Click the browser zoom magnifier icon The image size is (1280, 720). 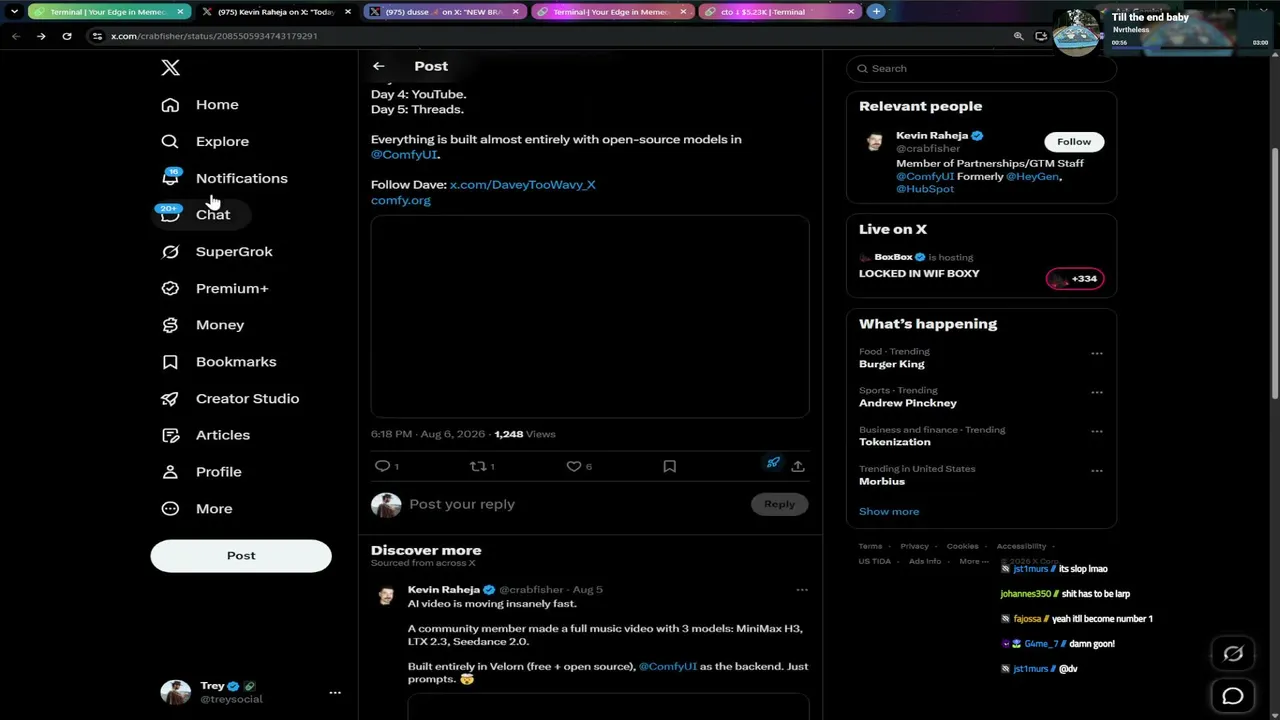pyautogui.click(x=1018, y=36)
